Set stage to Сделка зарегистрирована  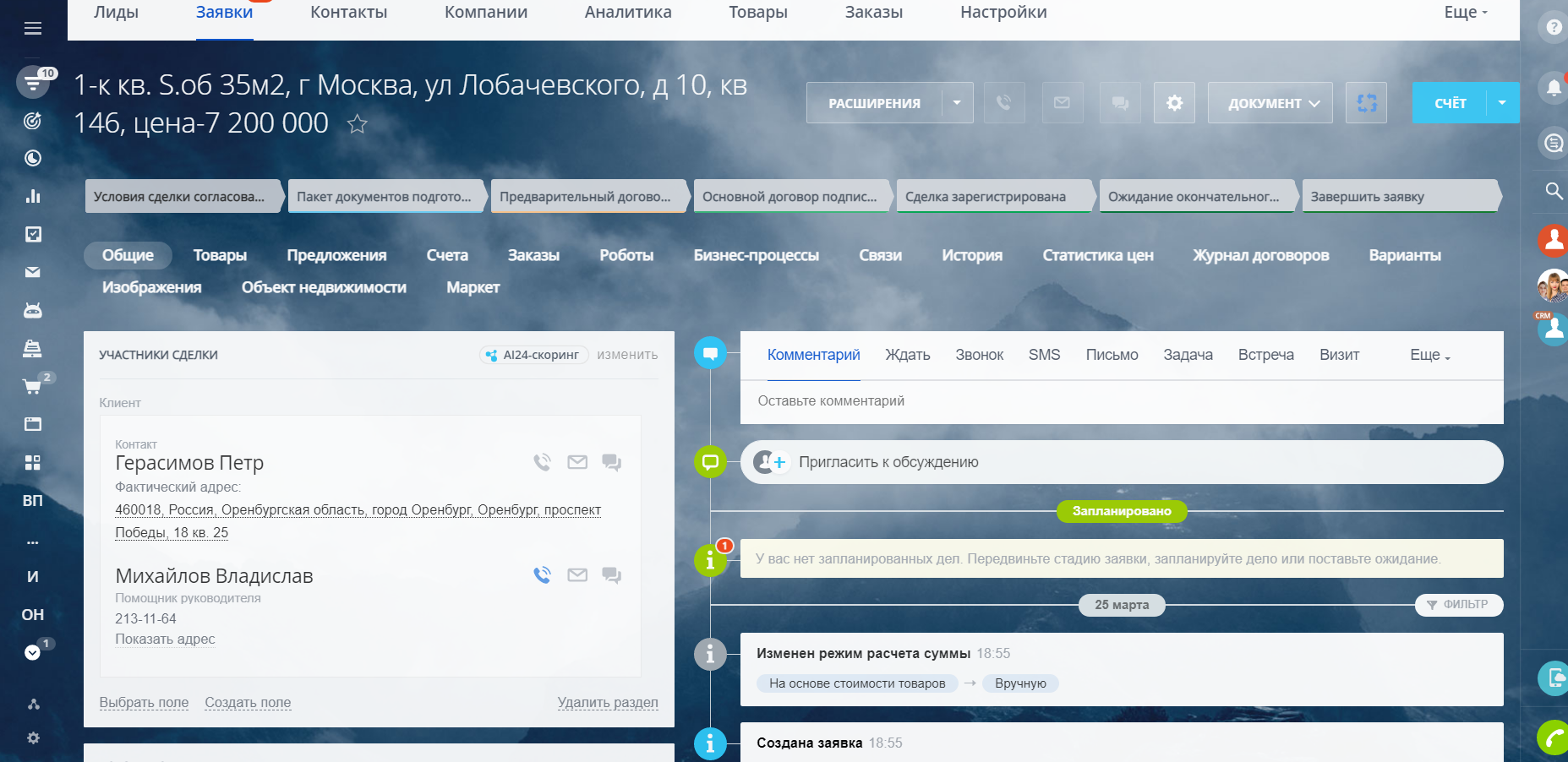(x=996, y=196)
